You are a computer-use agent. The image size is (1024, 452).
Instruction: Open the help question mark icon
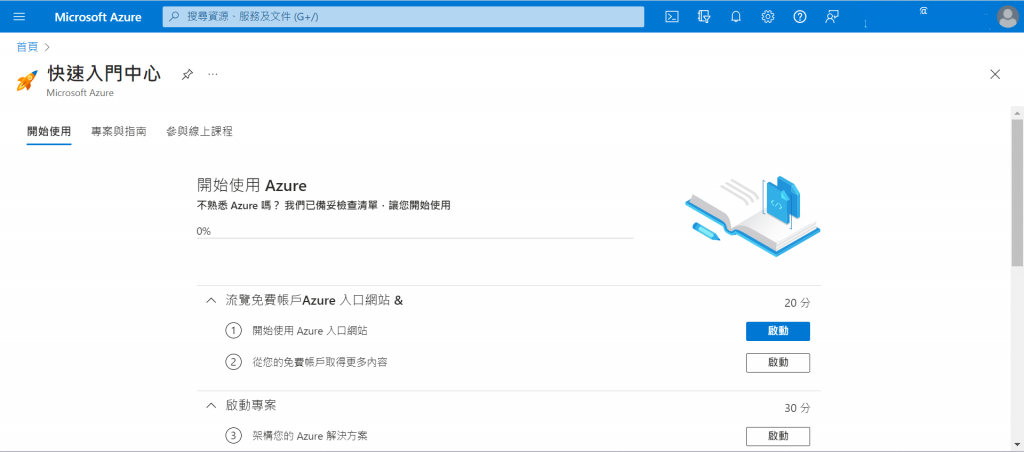799,17
